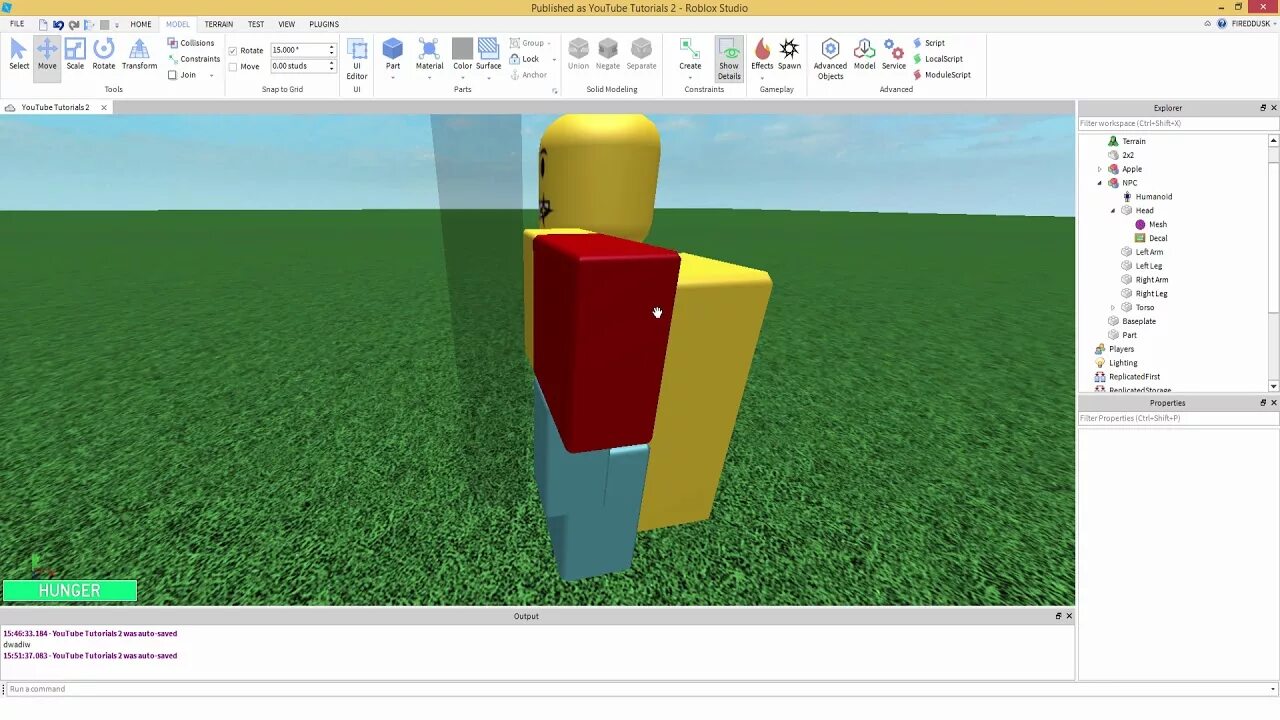
Task: Click the Union solid modeling button
Action: pos(578,54)
